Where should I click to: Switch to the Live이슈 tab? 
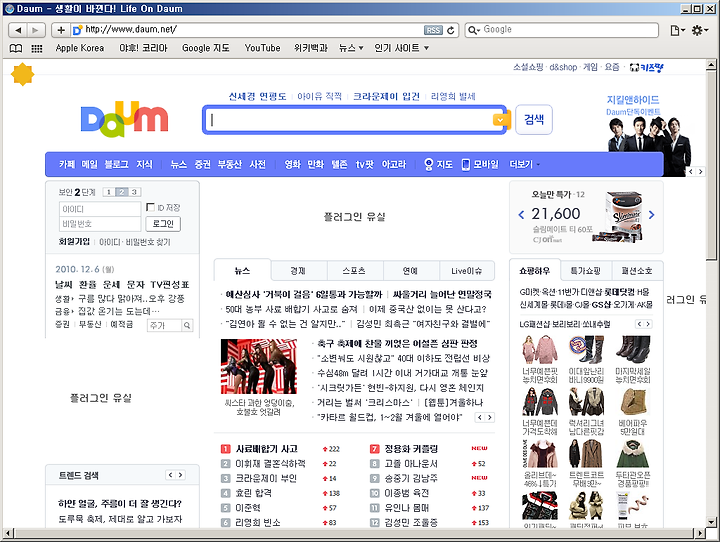tap(467, 271)
